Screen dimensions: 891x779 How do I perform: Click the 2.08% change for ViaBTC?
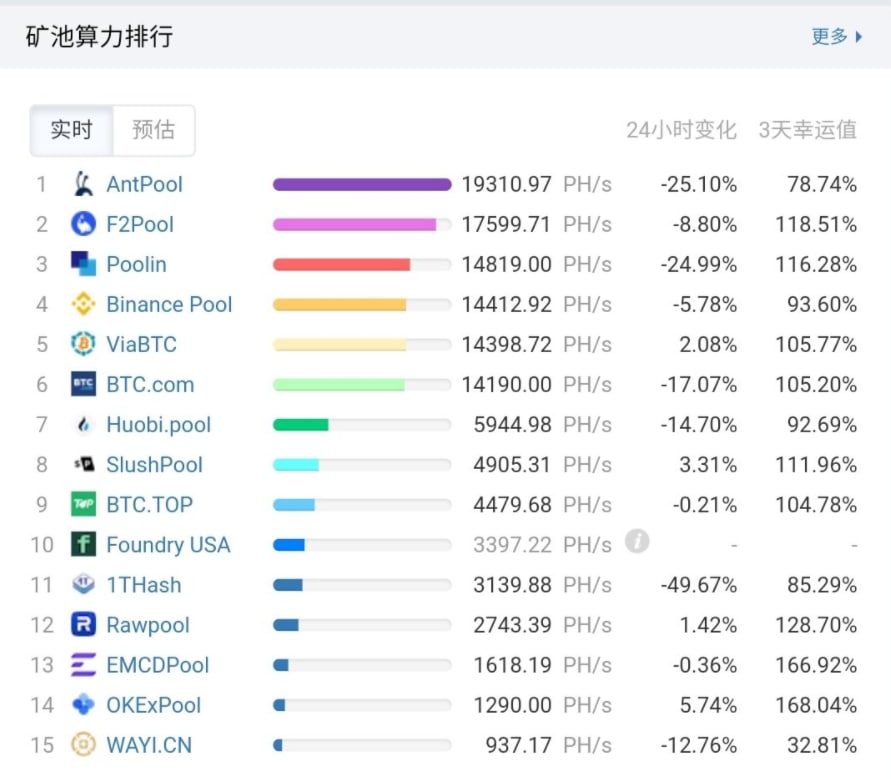(x=708, y=344)
